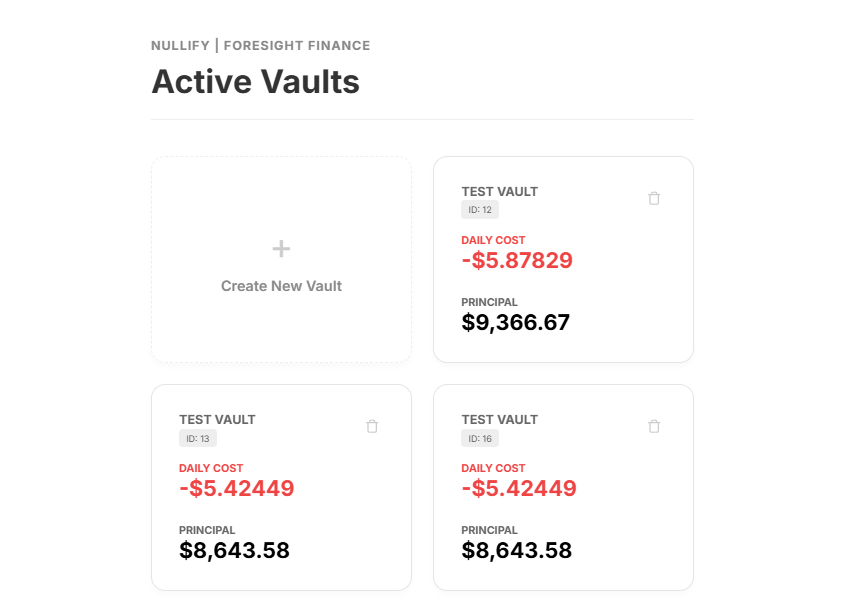Click the ID: 13 badge
The width and height of the screenshot is (842, 611).
click(196, 438)
